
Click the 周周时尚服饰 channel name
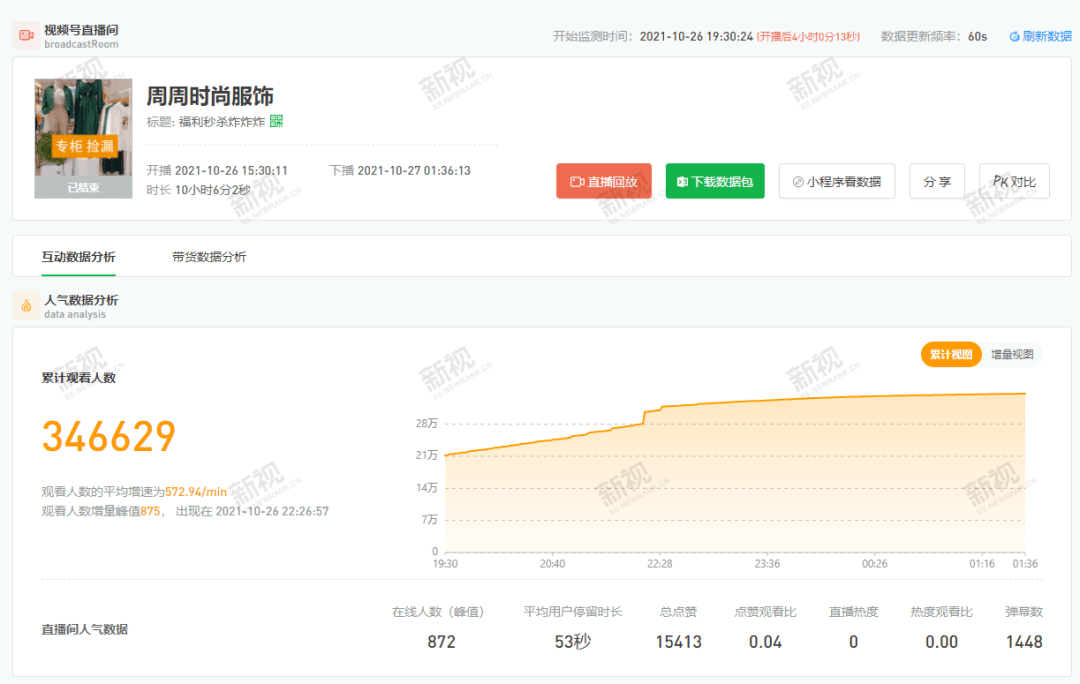point(210,96)
